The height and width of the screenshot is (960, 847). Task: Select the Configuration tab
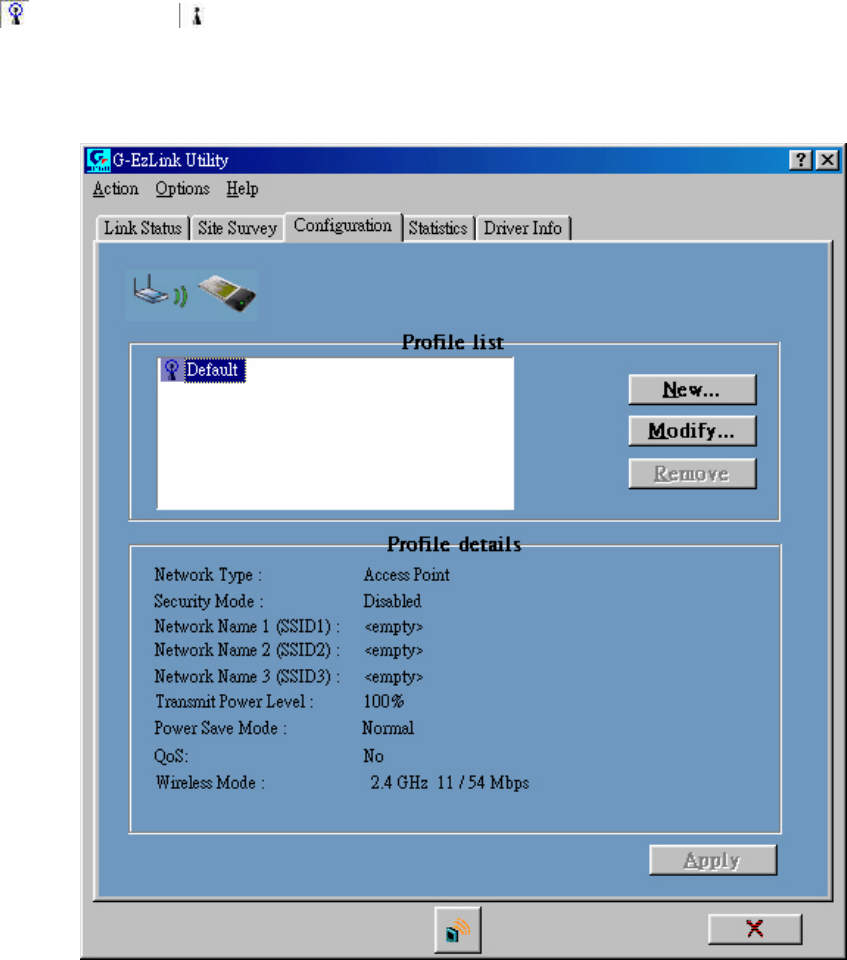pos(343,226)
